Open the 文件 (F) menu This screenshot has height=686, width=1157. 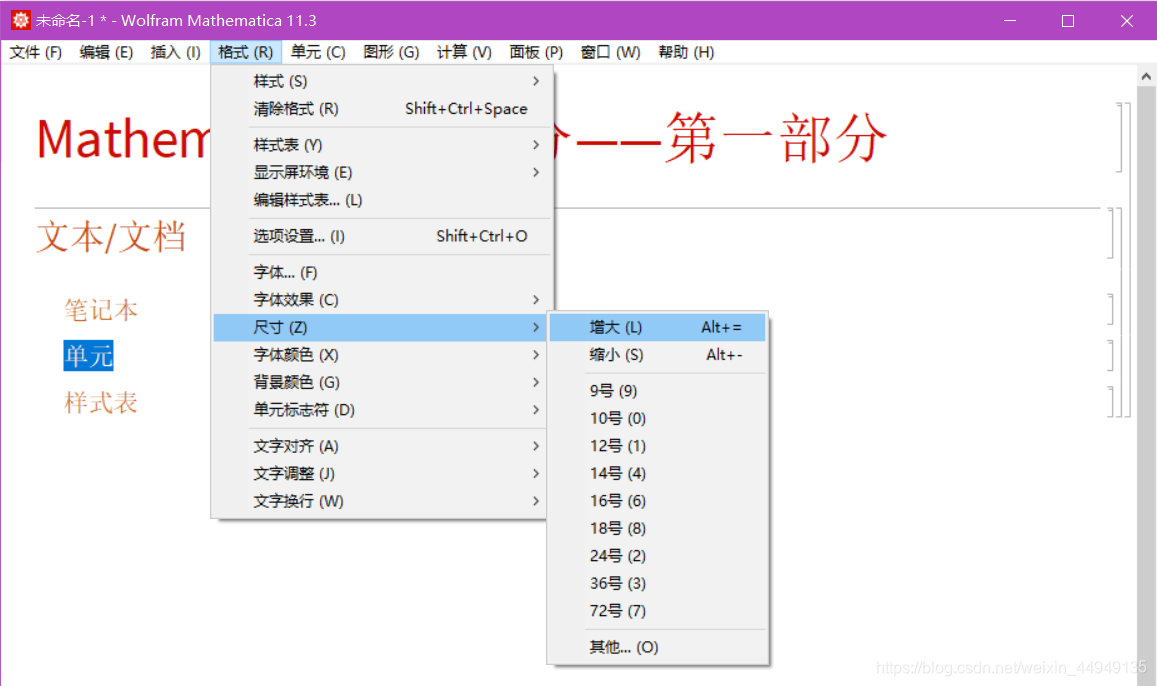coord(35,52)
